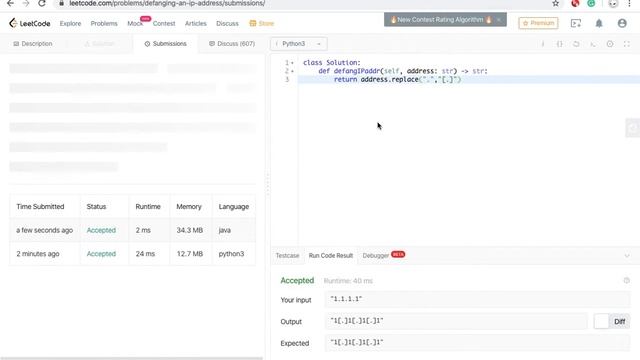Image resolution: width=640 pixels, height=360 pixels.
Task: Click the Your input field
Action: click(477, 299)
